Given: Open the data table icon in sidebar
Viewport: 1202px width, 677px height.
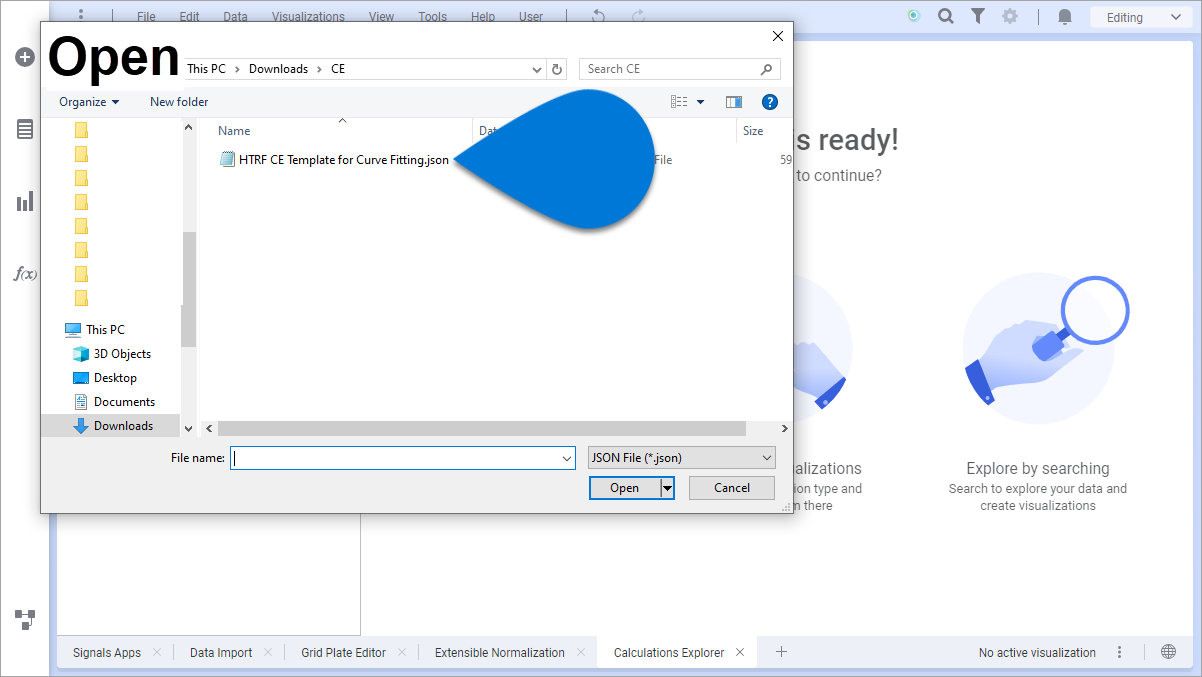Looking at the screenshot, I should pyautogui.click(x=25, y=129).
